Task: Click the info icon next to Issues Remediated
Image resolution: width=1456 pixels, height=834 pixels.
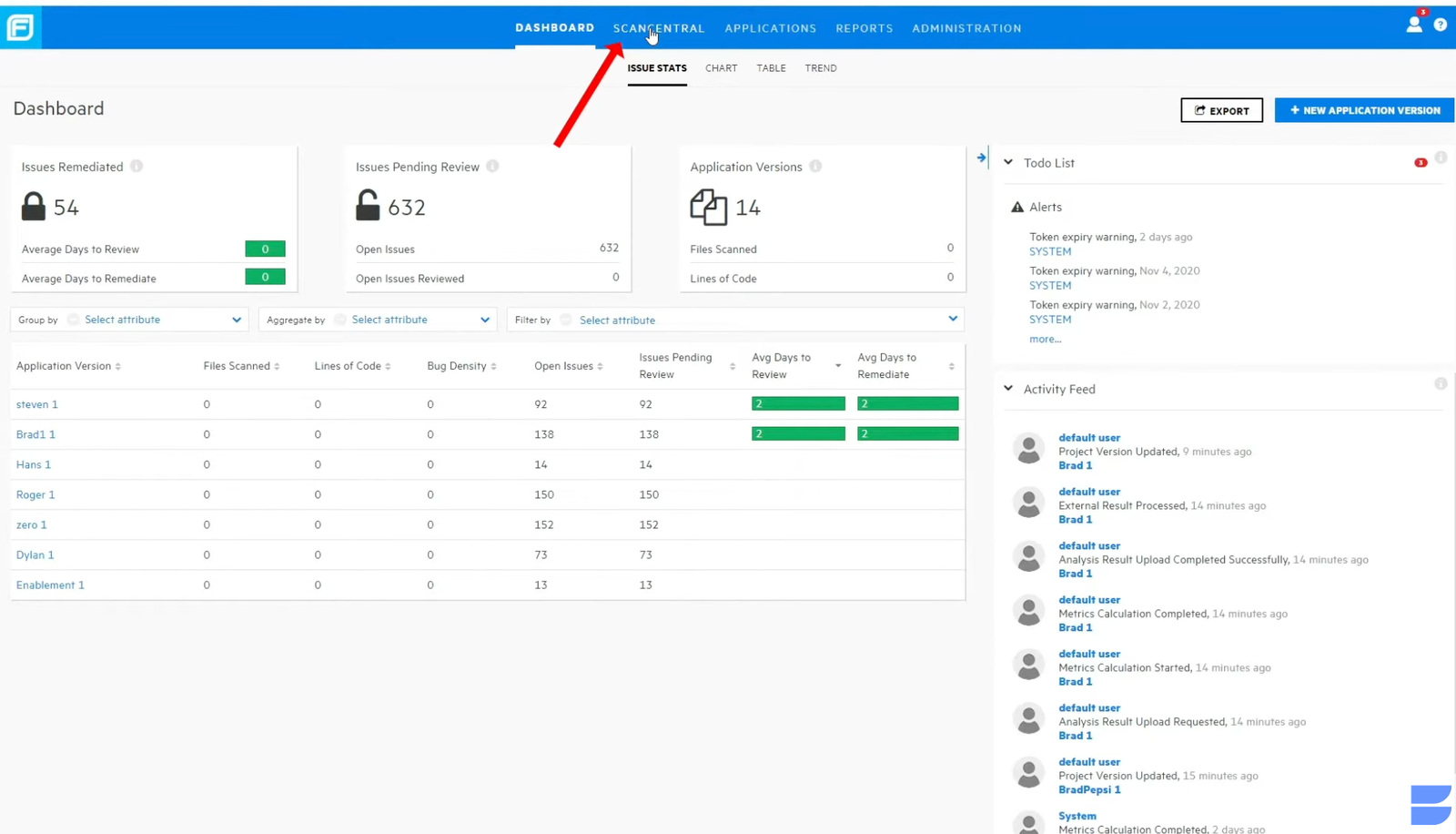Action: point(136,166)
